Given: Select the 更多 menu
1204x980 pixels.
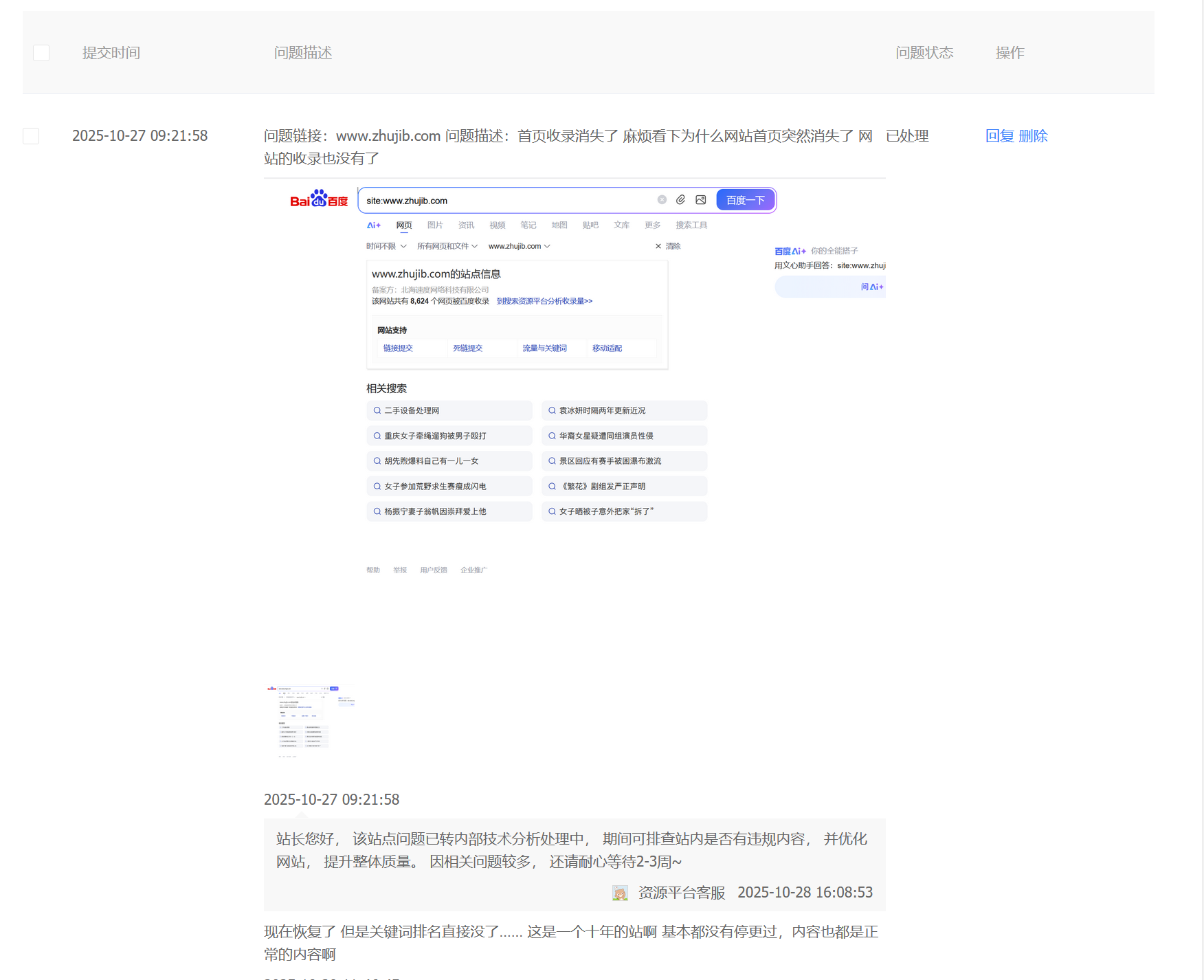Looking at the screenshot, I should coord(651,225).
